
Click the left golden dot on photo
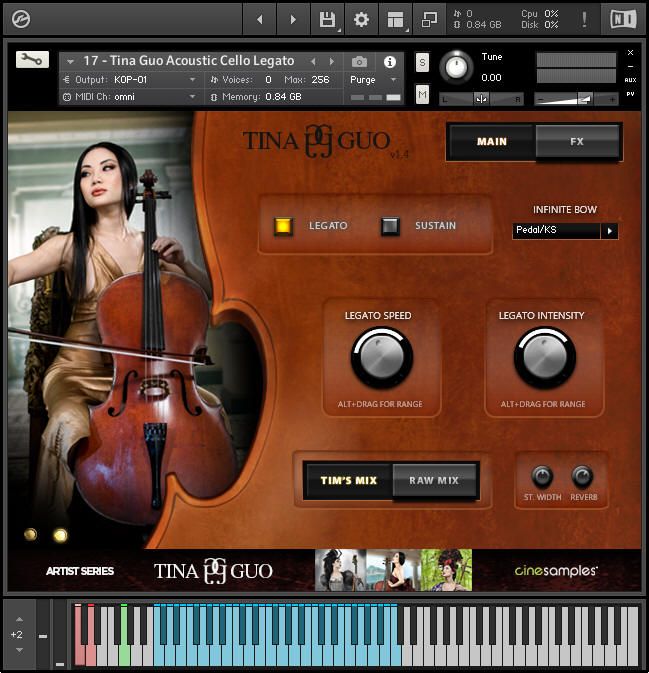click(30, 534)
